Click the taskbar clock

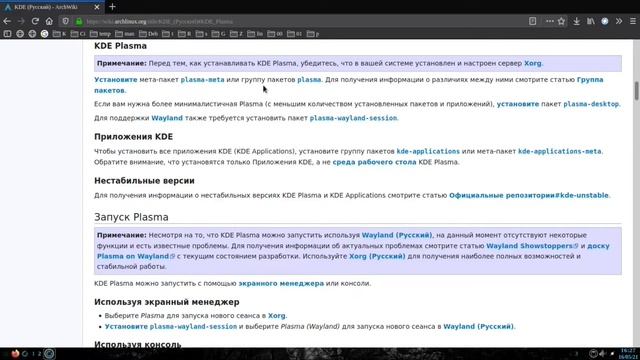[x=627, y=353]
